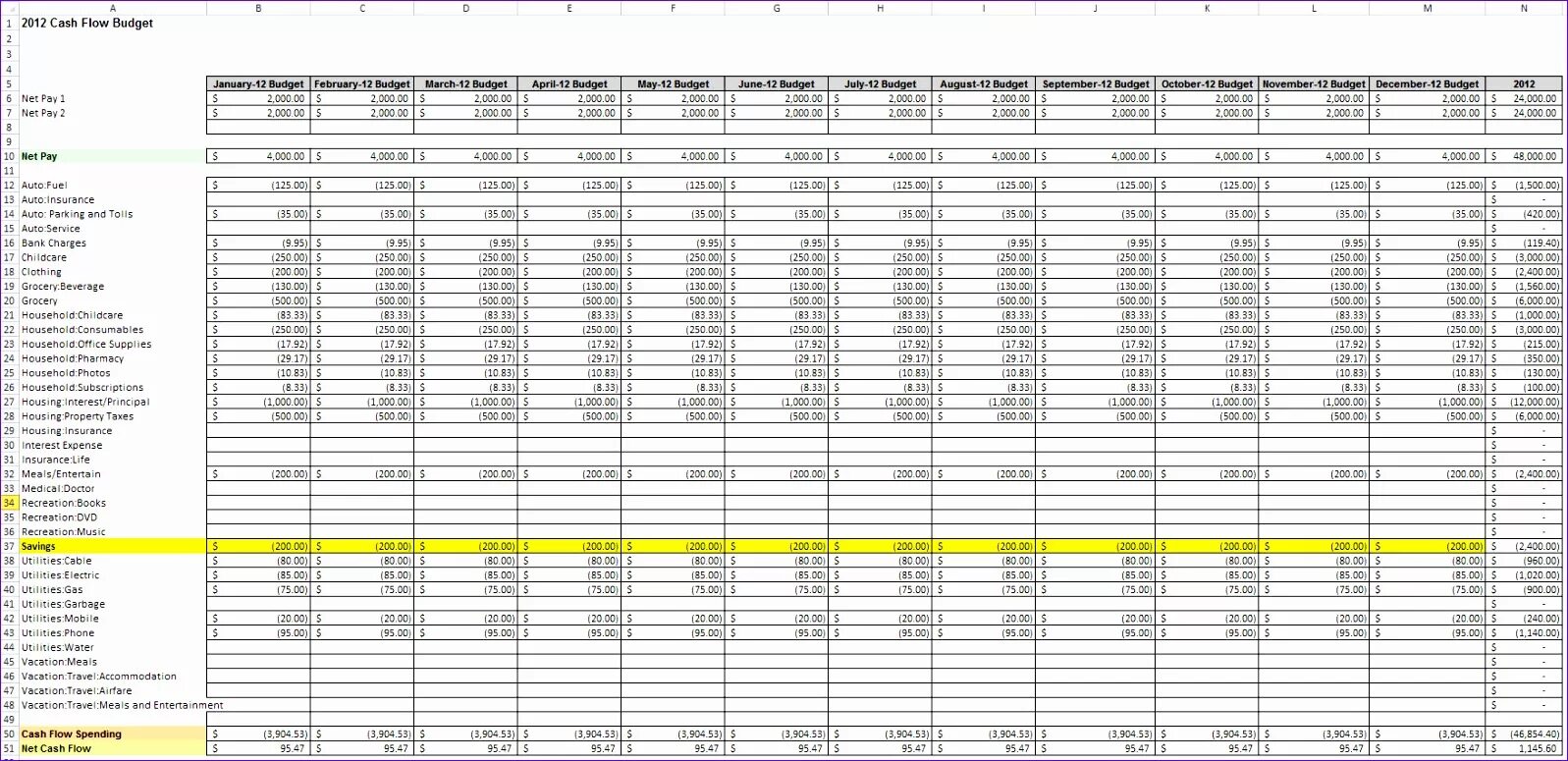Select the 'Vacation:Travel:Airfare' row label
The width and height of the screenshot is (1568, 761).
(77, 690)
